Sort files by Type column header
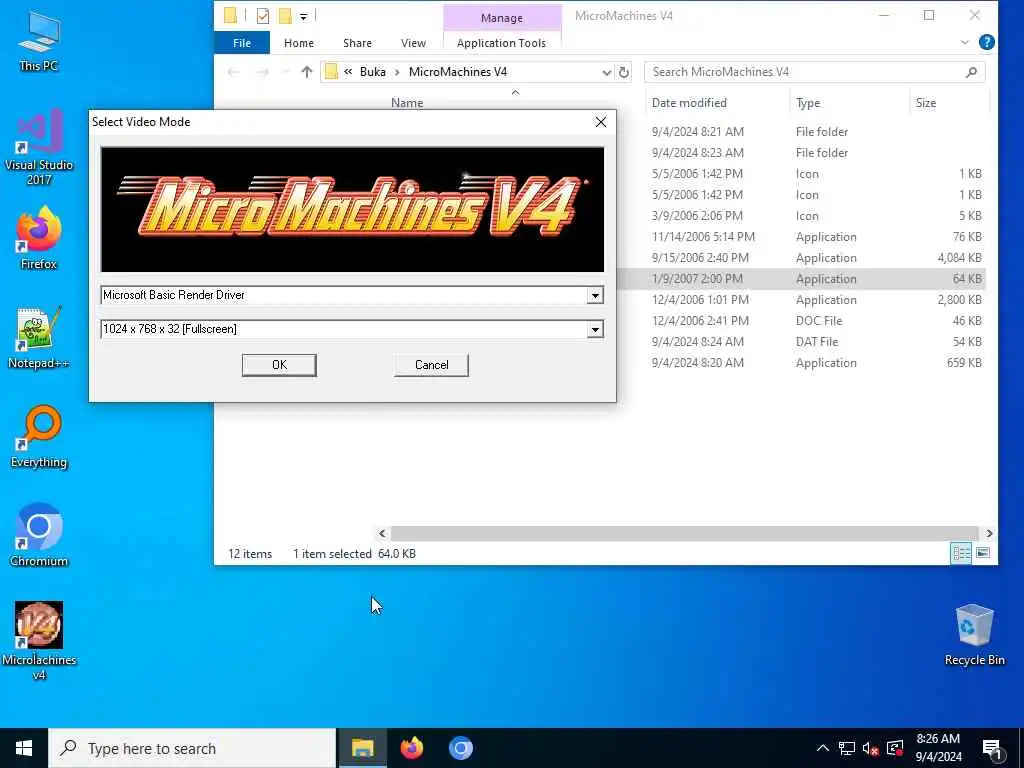1024x768 pixels. pyautogui.click(x=808, y=103)
